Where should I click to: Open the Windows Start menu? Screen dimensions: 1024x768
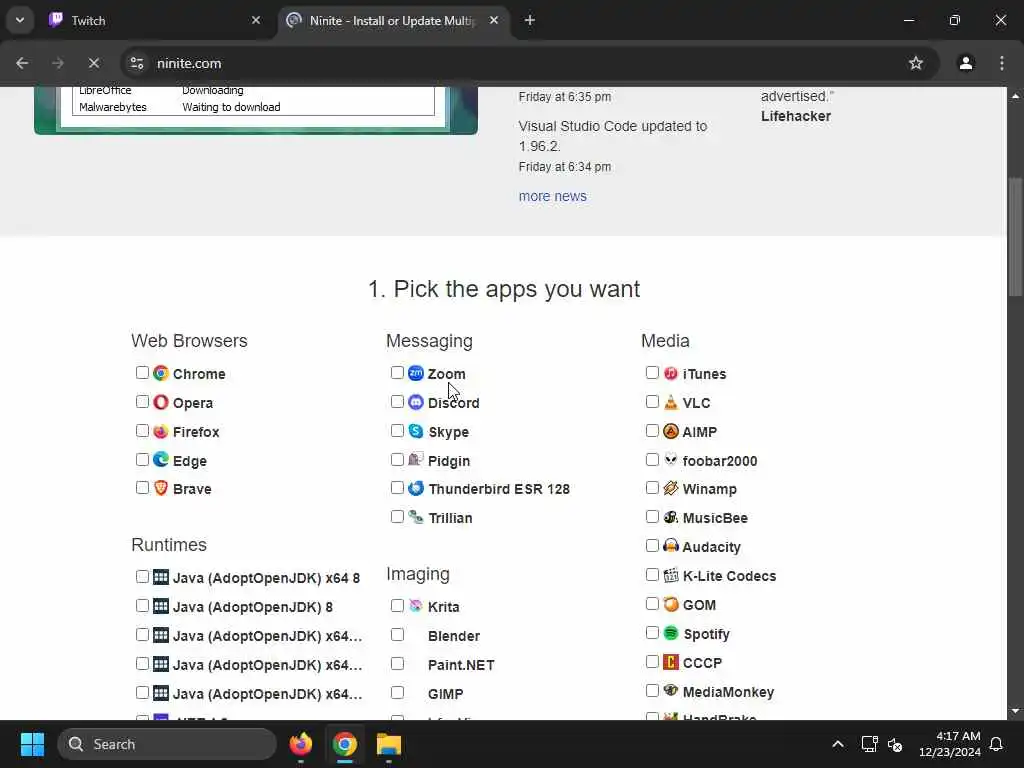[x=32, y=744]
